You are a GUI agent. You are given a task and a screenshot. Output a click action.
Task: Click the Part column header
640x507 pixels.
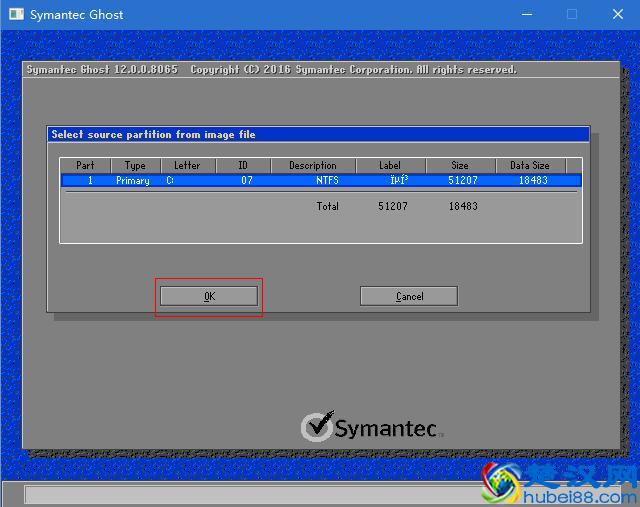coord(85,165)
